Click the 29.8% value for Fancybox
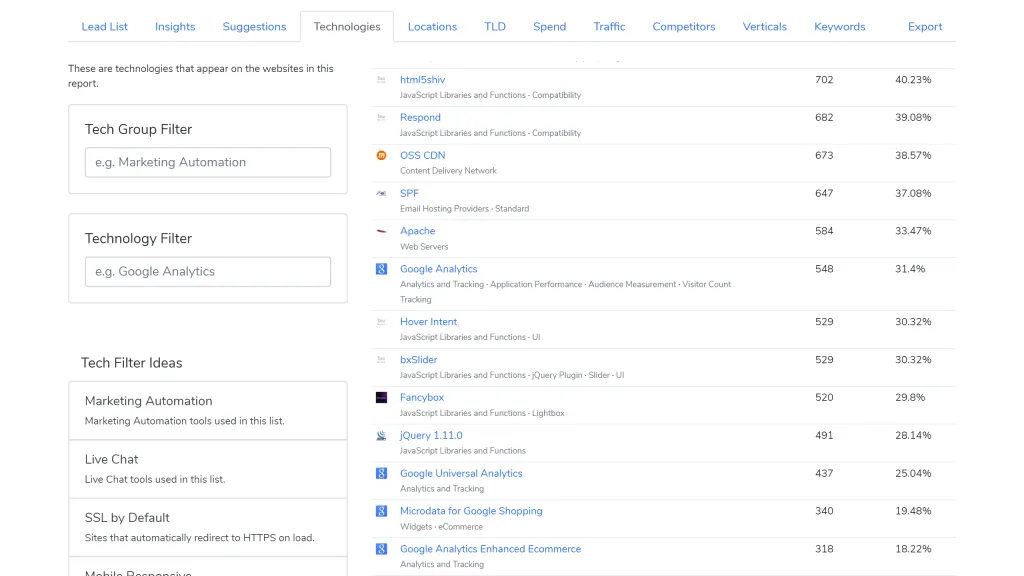 pos(910,398)
